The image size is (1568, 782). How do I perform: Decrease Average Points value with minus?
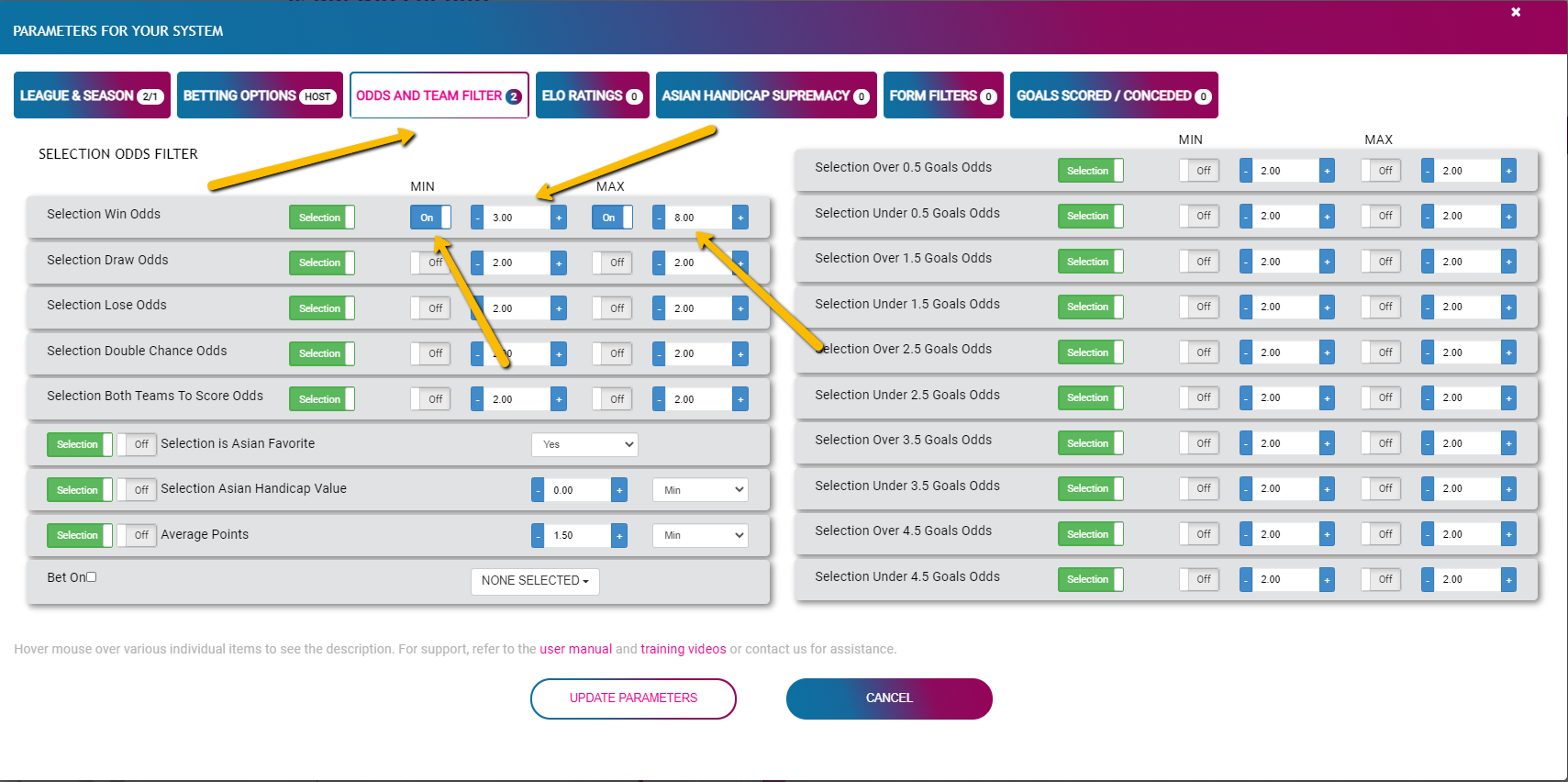pyautogui.click(x=538, y=535)
